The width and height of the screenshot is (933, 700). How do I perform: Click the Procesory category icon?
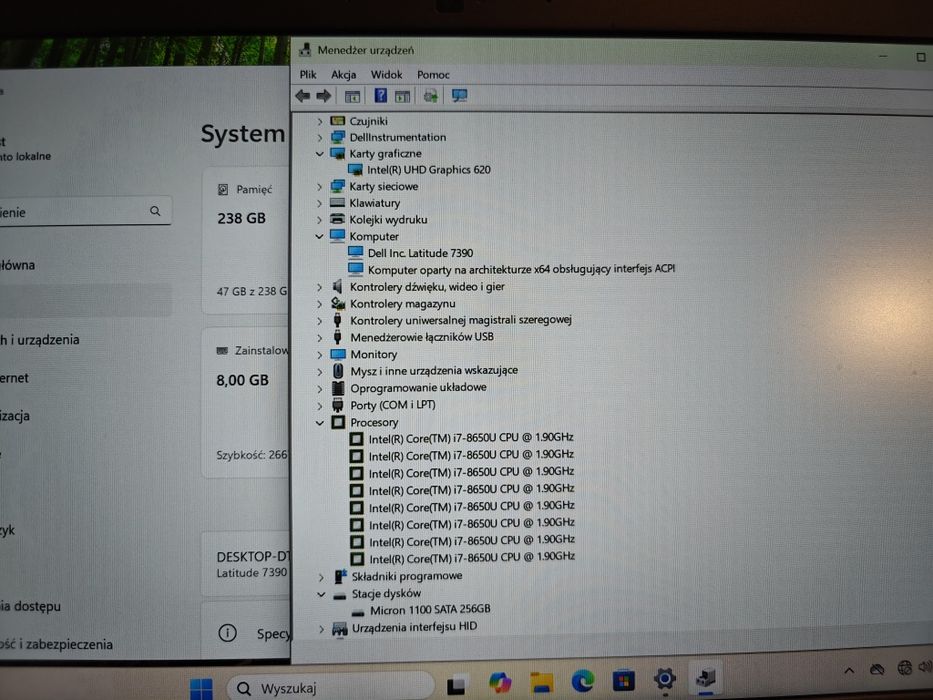pos(338,423)
